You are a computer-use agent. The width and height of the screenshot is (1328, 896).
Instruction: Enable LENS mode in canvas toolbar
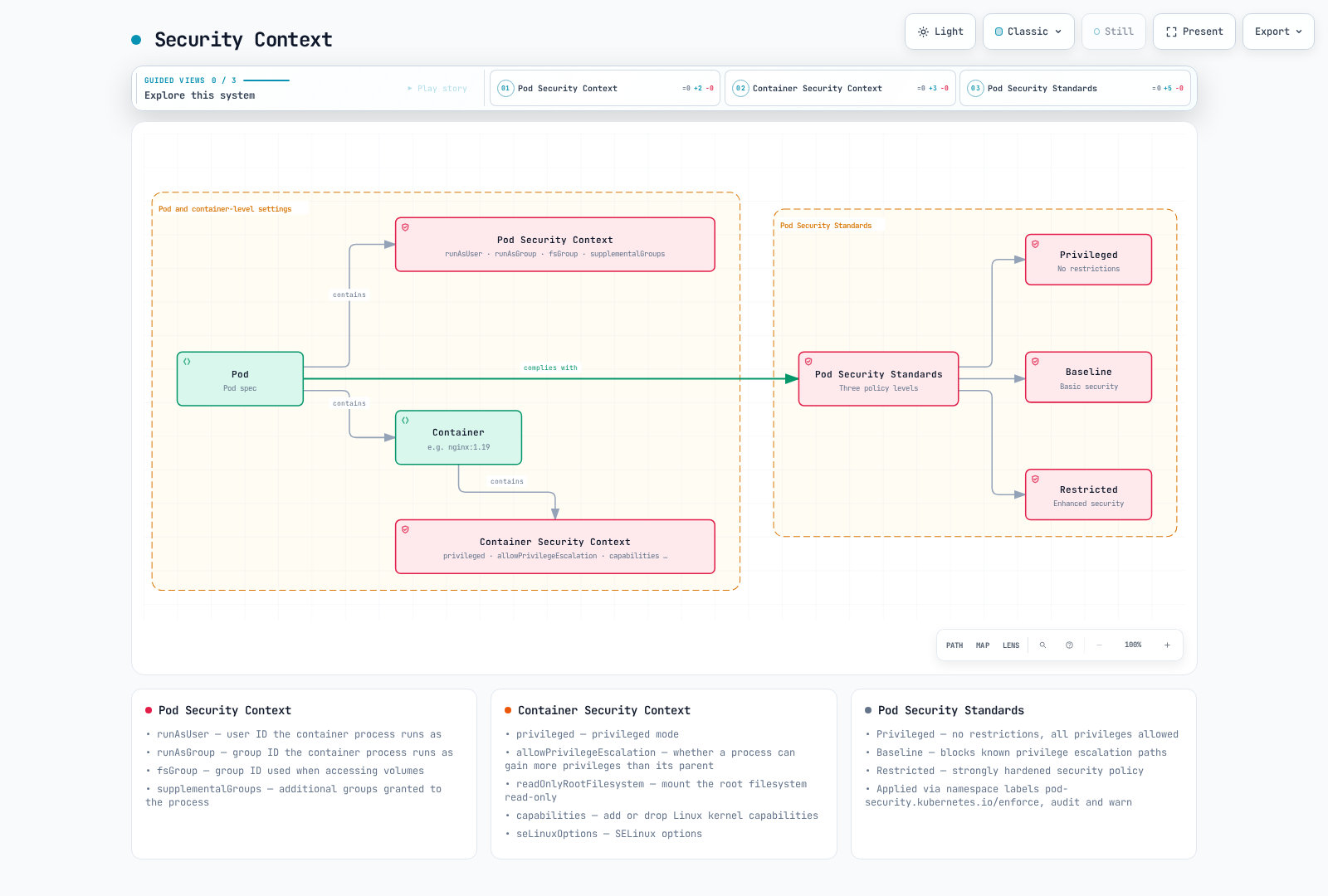point(1011,645)
